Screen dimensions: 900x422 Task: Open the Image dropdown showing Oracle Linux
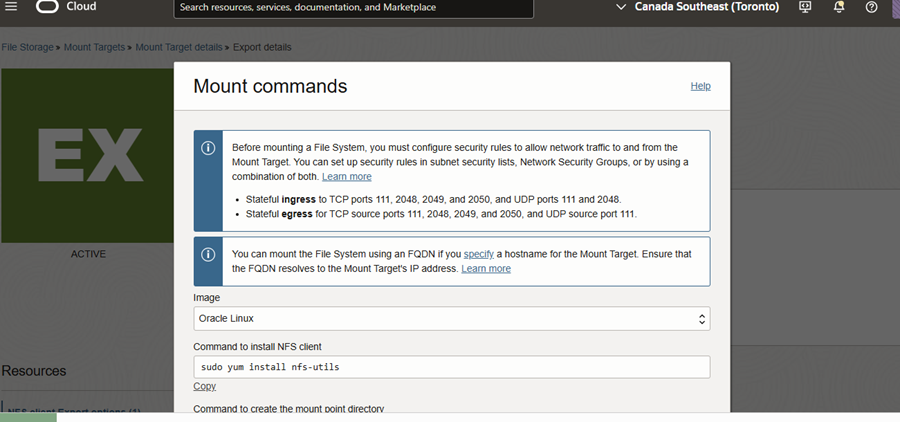[451, 319]
